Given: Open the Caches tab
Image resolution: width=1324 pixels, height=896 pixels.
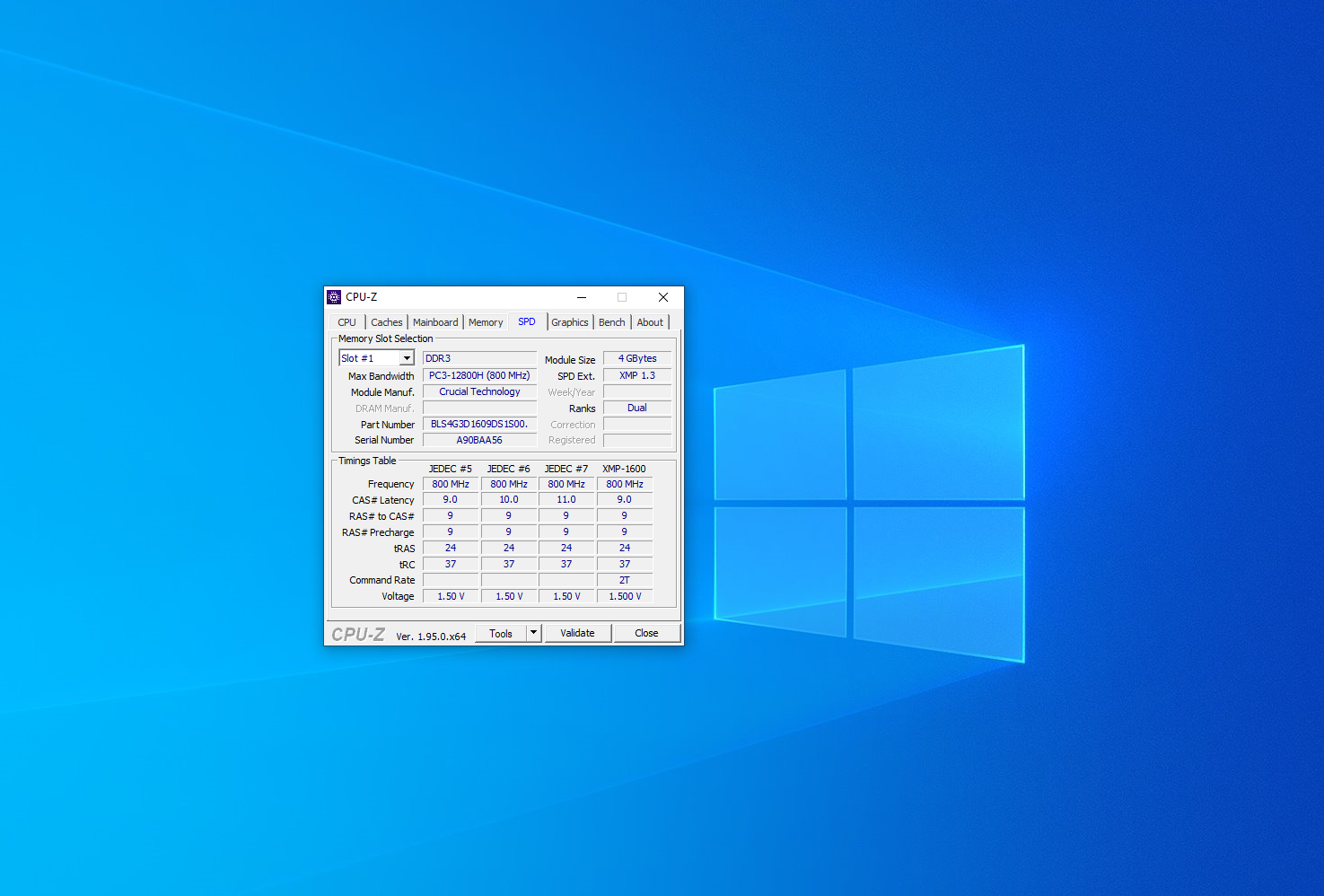Looking at the screenshot, I should [387, 322].
